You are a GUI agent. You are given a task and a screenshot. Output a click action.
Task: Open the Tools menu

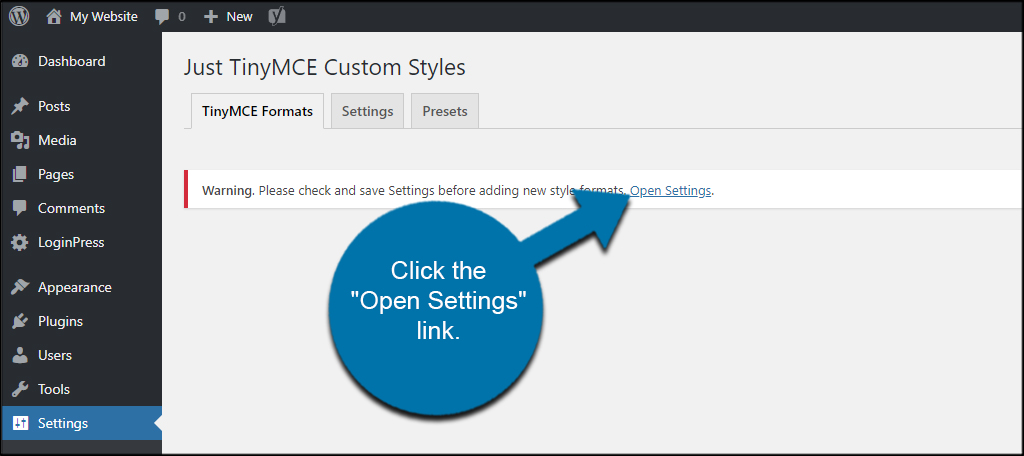81,389
